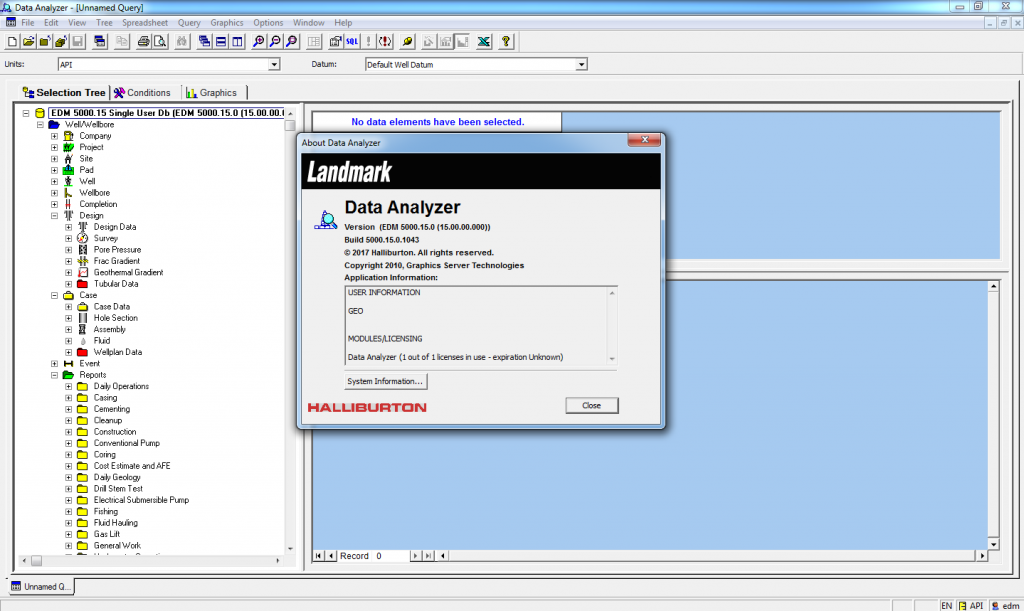Click the spreadsheet grid toolbar icon

314,42
